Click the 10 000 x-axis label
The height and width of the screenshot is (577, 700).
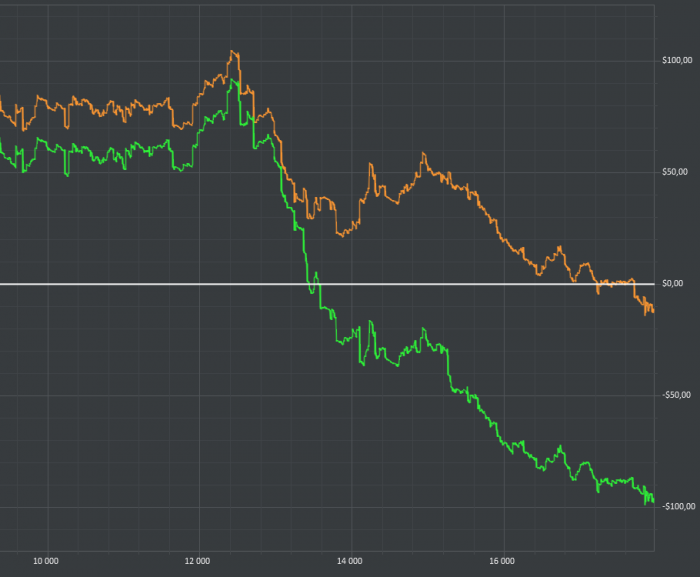coord(46,561)
